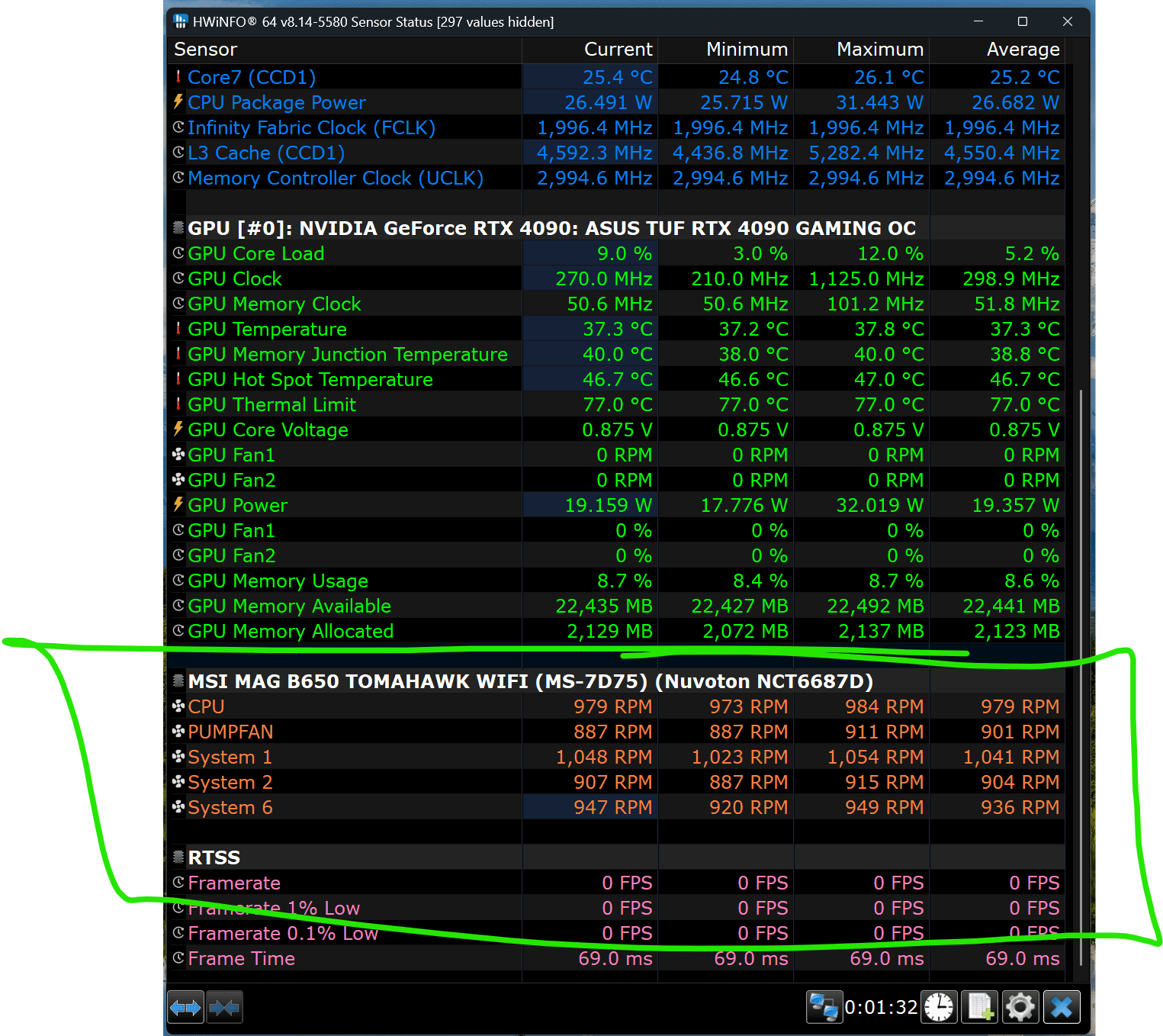
Task: Maximize the HWiNFO Sensor Status window
Action: point(1023,21)
